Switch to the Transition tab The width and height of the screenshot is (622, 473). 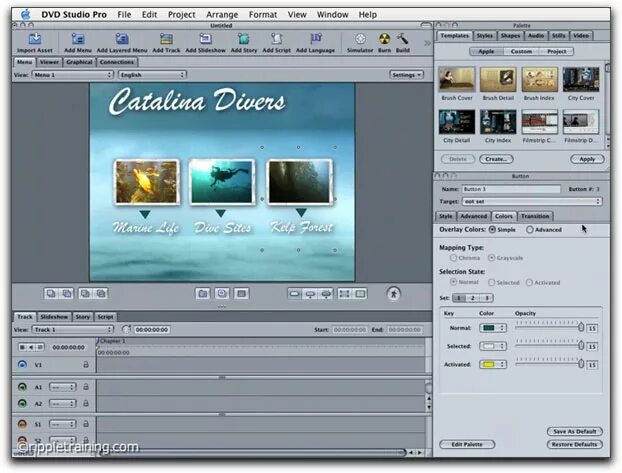[535, 216]
